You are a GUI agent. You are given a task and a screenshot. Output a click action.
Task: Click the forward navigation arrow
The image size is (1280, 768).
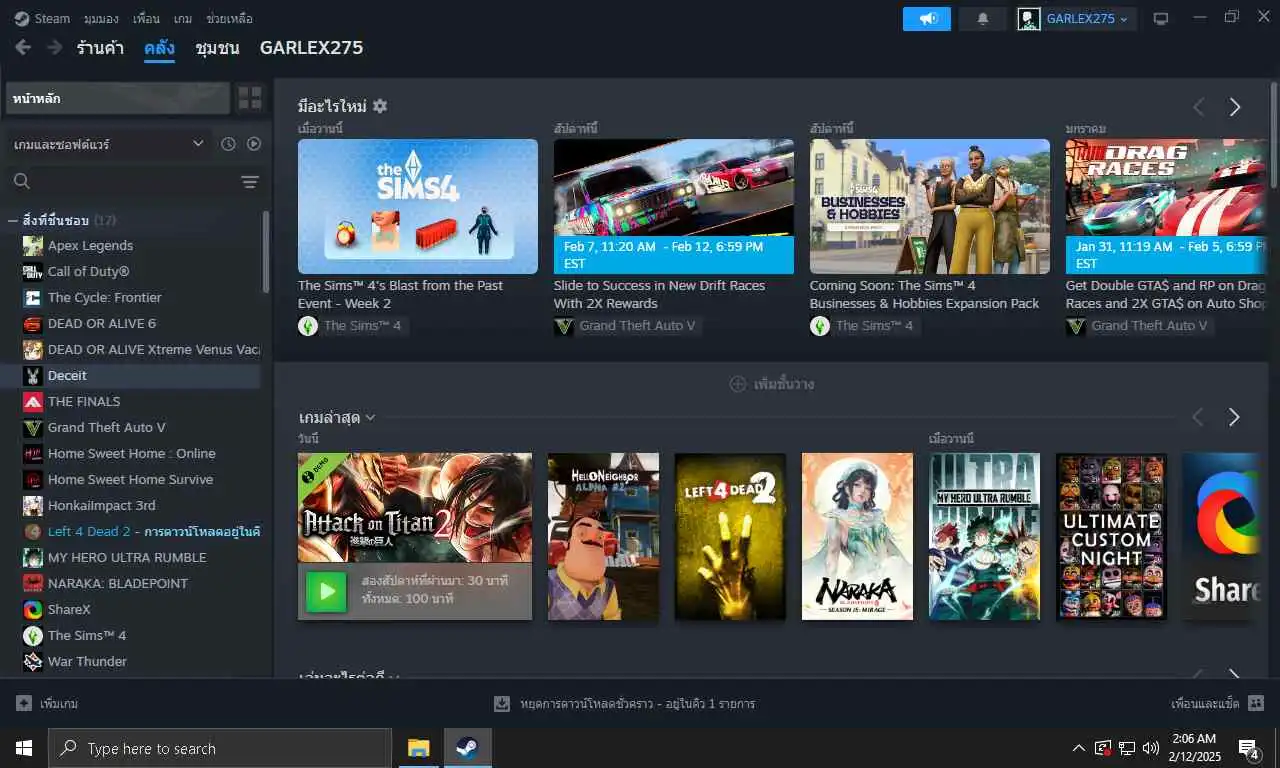click(54, 47)
